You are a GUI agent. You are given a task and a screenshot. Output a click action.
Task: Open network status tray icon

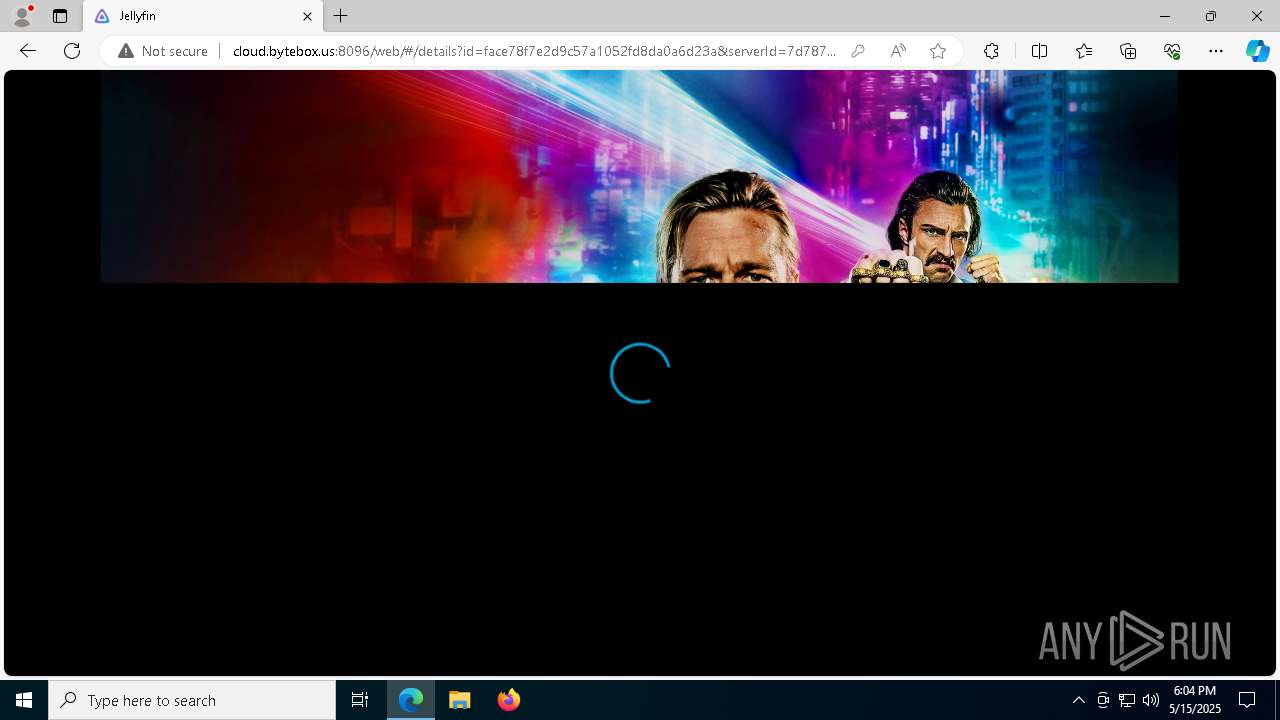(x=1127, y=700)
